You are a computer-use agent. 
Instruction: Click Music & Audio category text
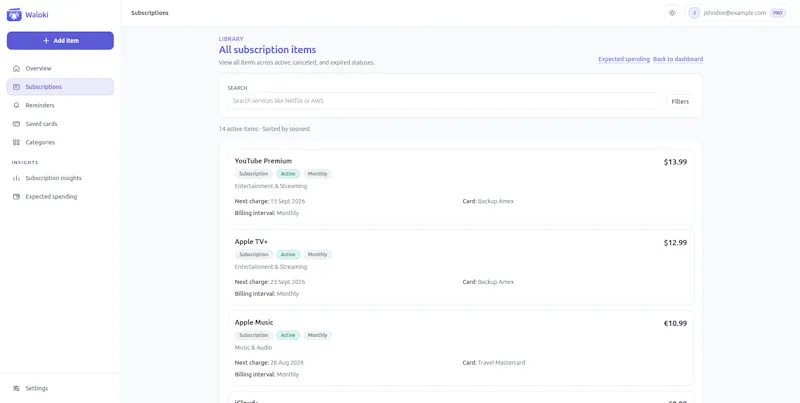253,348
